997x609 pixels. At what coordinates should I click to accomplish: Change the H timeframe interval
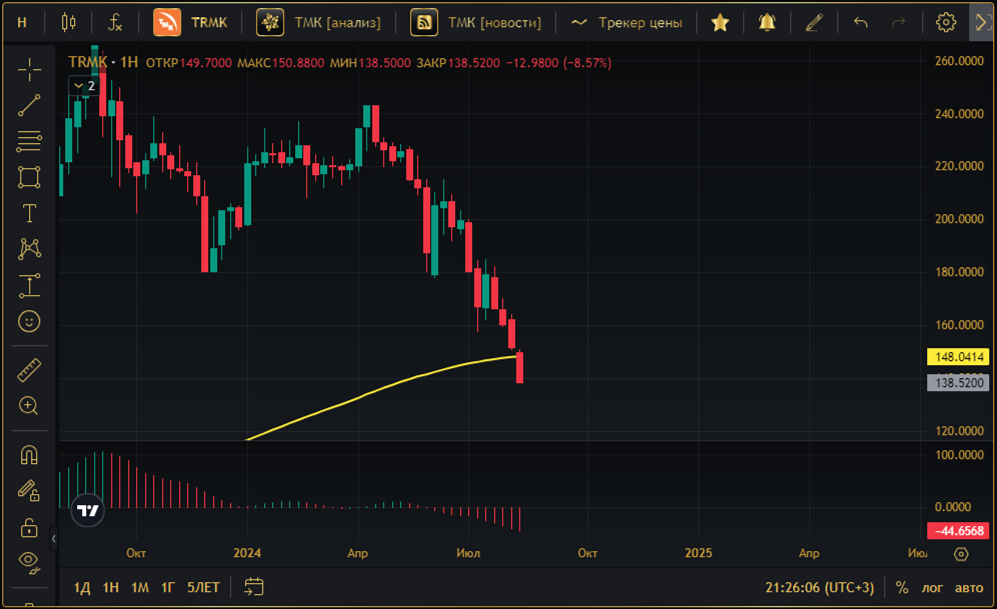[x=22, y=23]
